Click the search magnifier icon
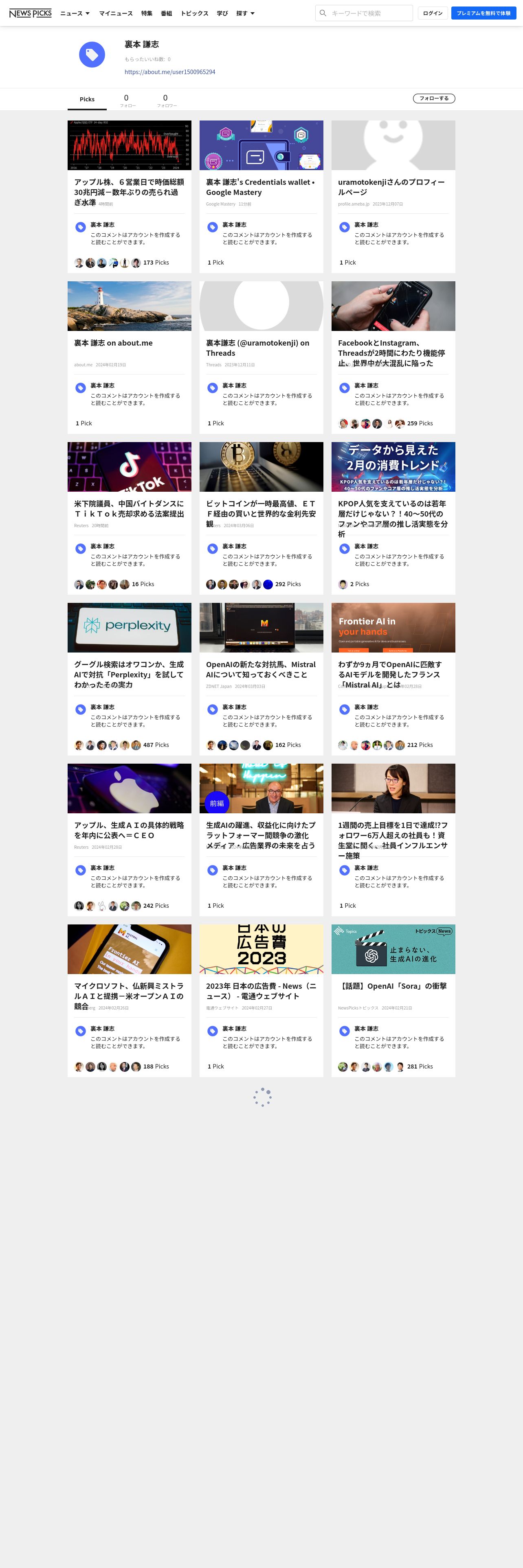 pyautogui.click(x=323, y=13)
